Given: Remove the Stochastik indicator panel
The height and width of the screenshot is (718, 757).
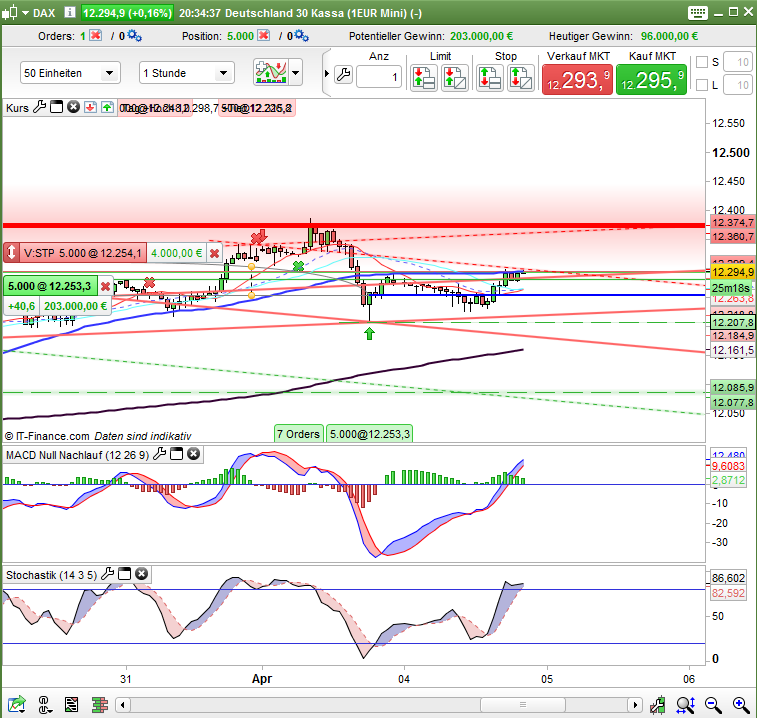Looking at the screenshot, I should click(x=141, y=574).
